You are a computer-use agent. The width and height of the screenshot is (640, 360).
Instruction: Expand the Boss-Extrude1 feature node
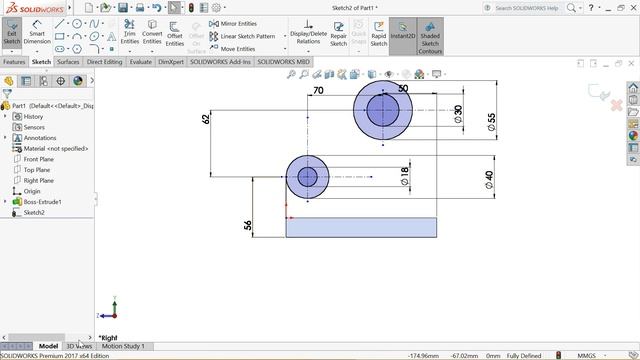5,201
